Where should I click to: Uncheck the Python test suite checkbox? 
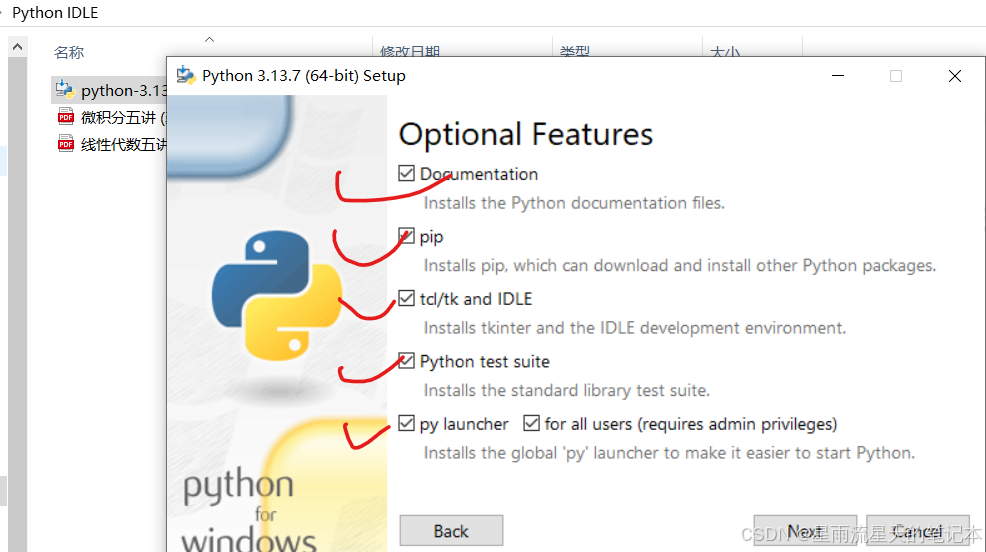click(406, 361)
